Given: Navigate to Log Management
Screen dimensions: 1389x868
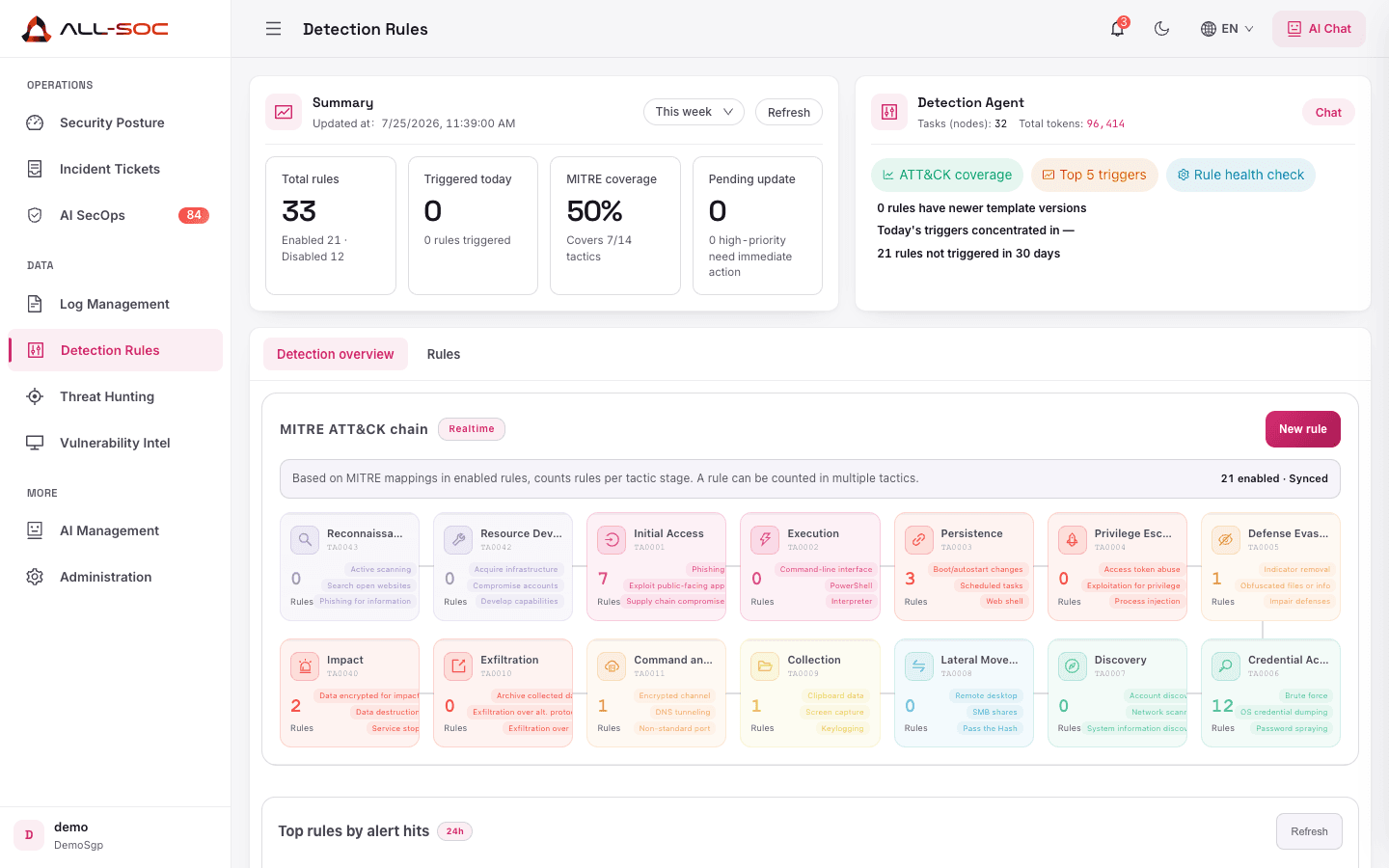Looking at the screenshot, I should (116, 304).
